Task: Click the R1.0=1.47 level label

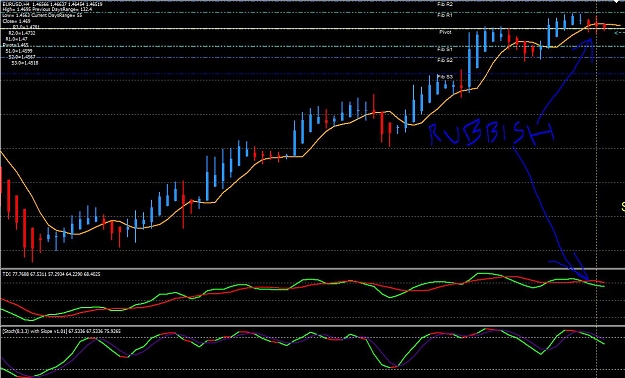Action: 17,39
